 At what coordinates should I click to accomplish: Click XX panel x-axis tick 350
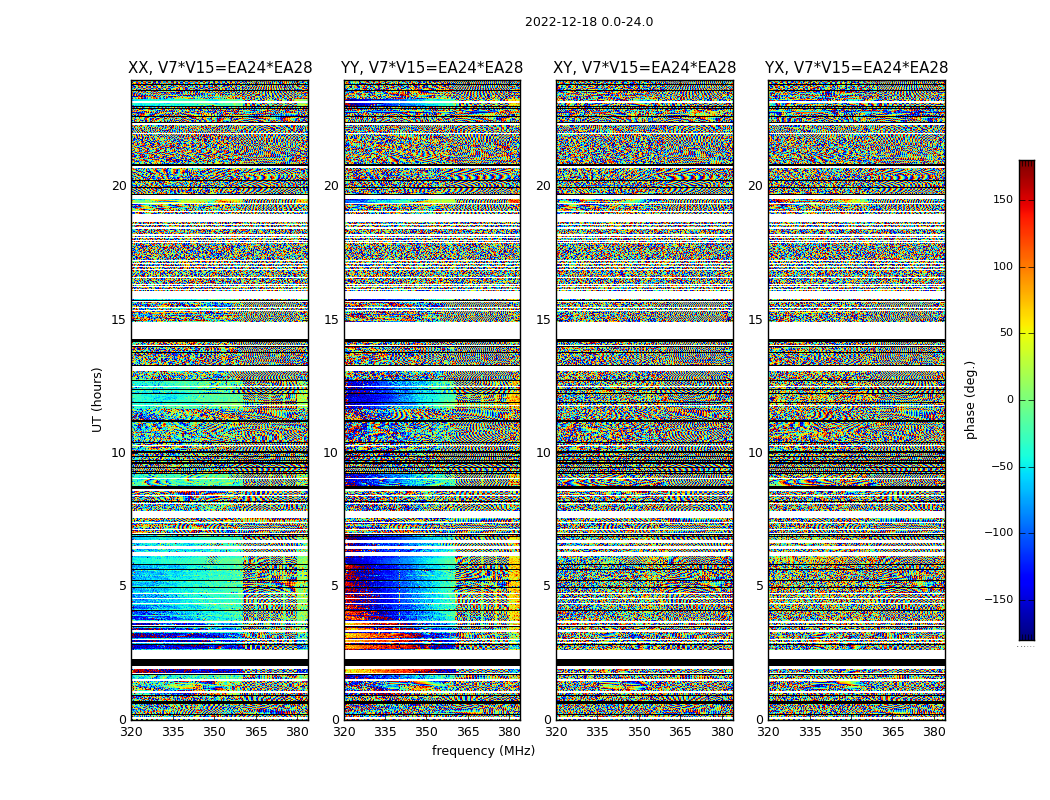(x=214, y=732)
